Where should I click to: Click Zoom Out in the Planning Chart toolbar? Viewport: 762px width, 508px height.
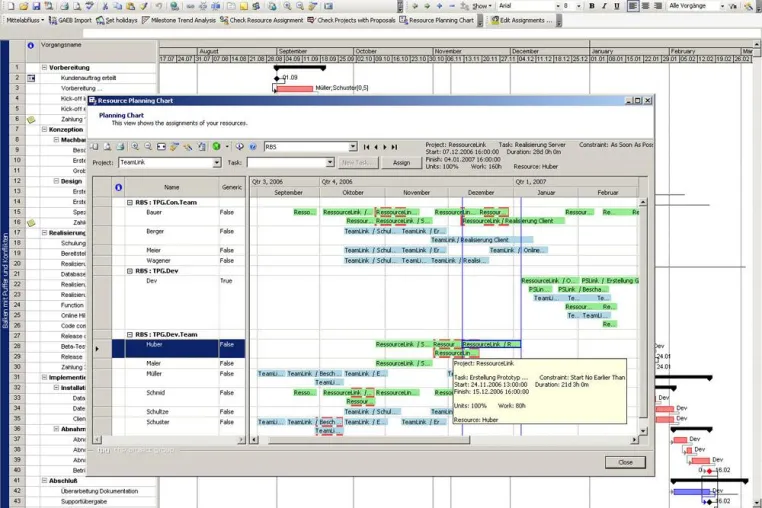(148, 146)
